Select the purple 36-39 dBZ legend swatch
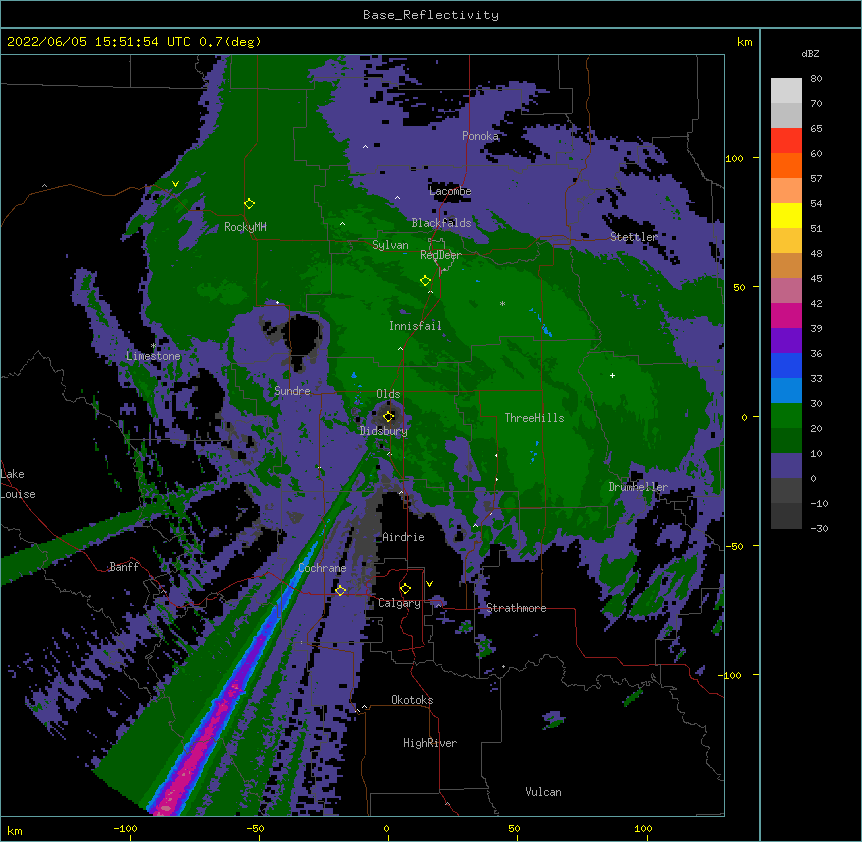 pyautogui.click(x=786, y=341)
